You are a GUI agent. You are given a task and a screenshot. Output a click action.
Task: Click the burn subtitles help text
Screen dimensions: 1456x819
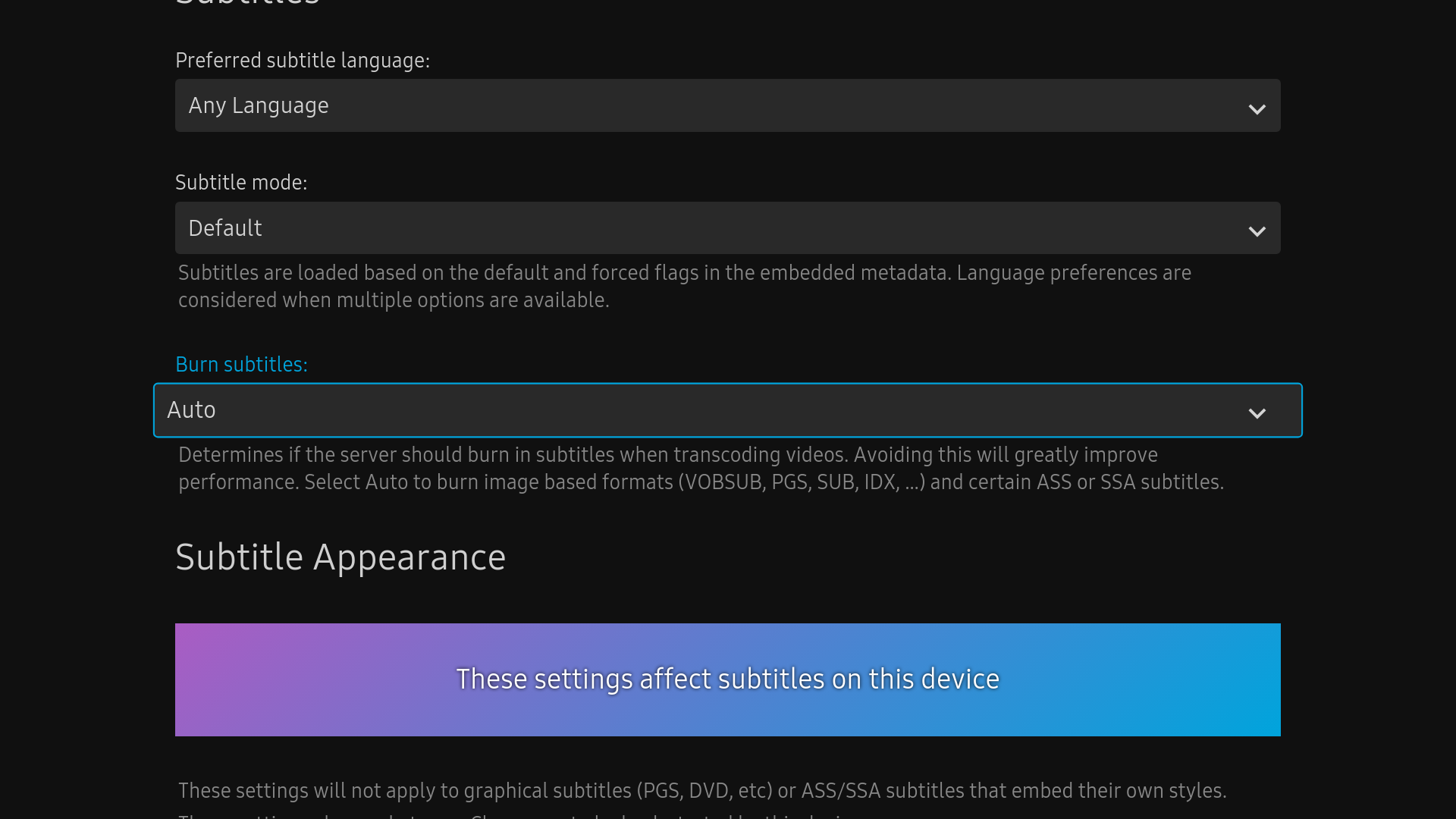[x=701, y=468]
